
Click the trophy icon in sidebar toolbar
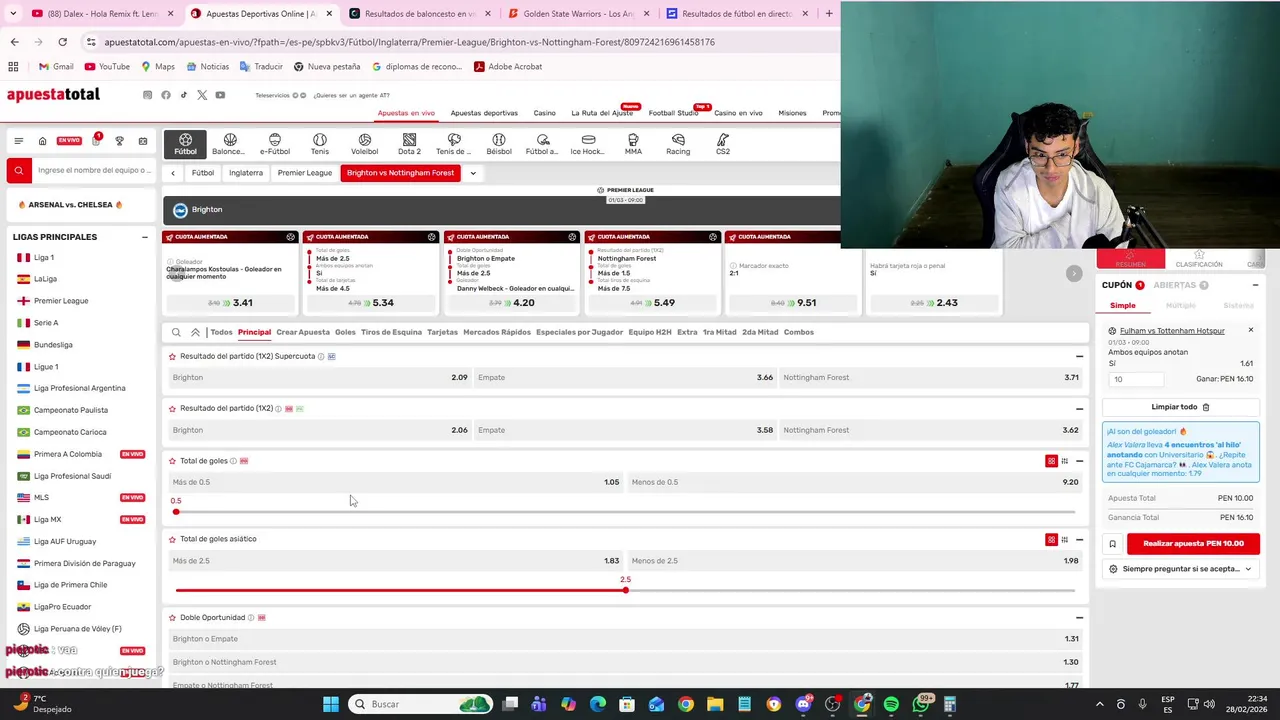(x=119, y=141)
